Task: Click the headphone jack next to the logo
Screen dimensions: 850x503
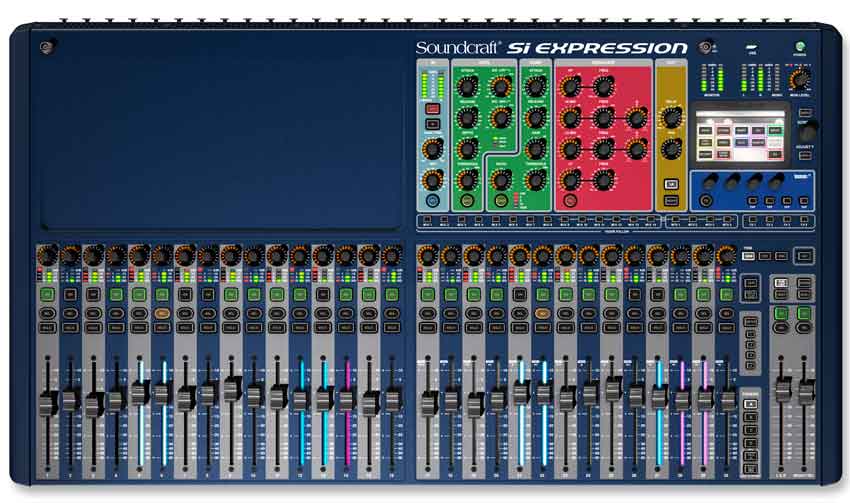Action: [x=705, y=47]
